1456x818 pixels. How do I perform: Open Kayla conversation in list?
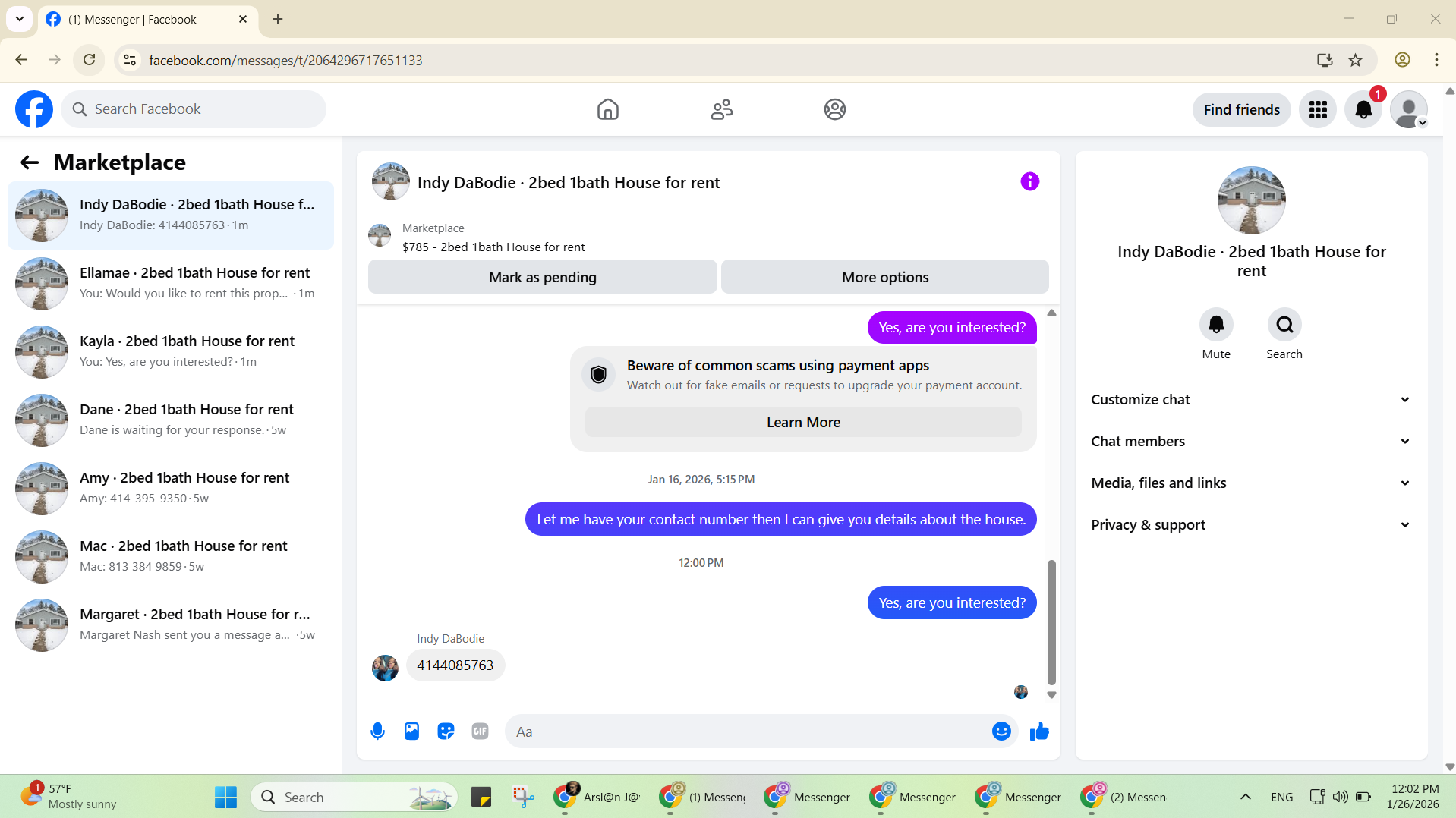(x=171, y=352)
